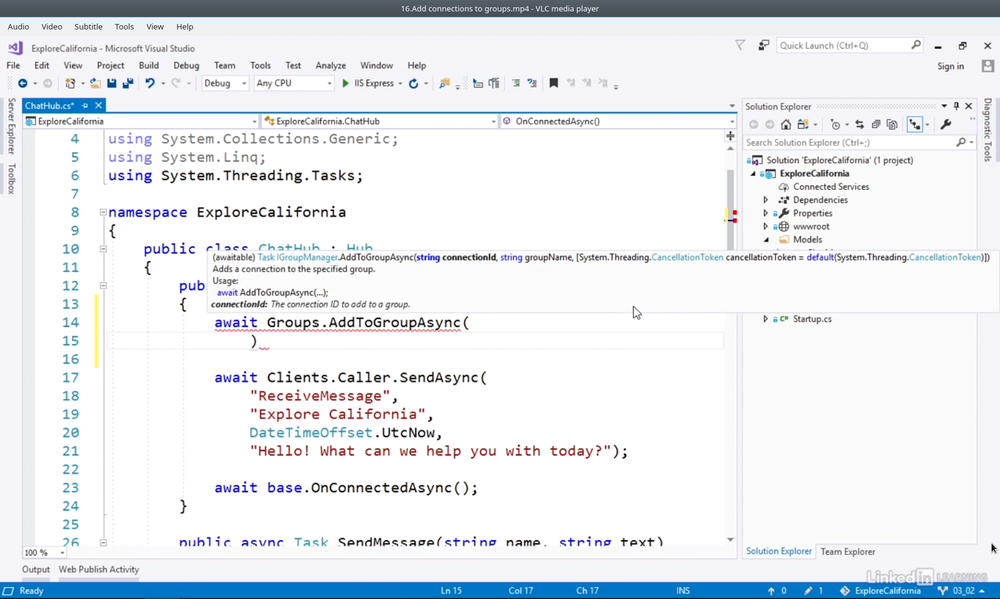Expand the Properties node
The height and width of the screenshot is (599, 1000).
(x=766, y=213)
